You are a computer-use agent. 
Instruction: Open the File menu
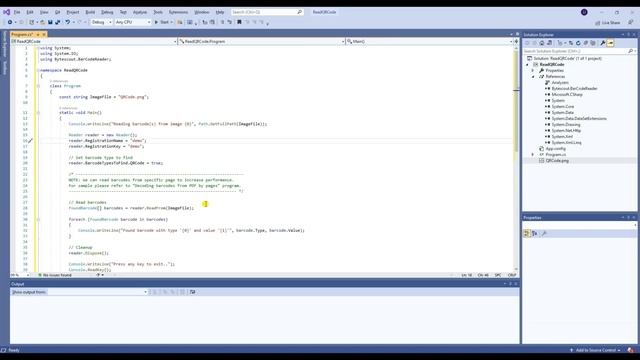pyautogui.click(x=17, y=12)
